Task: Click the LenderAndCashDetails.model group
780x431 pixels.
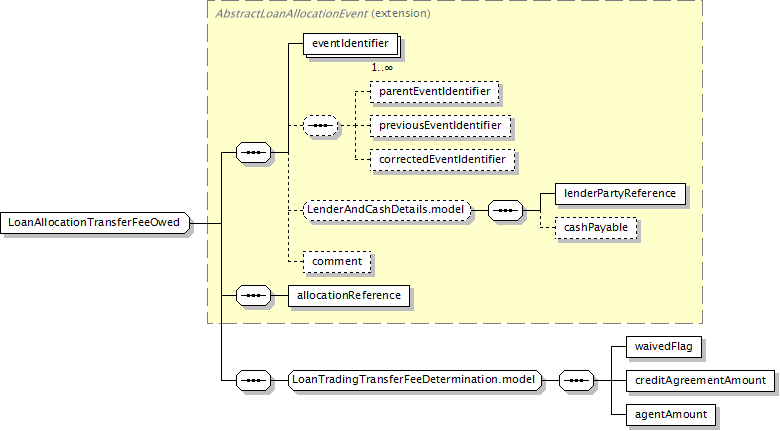Action: tap(387, 210)
